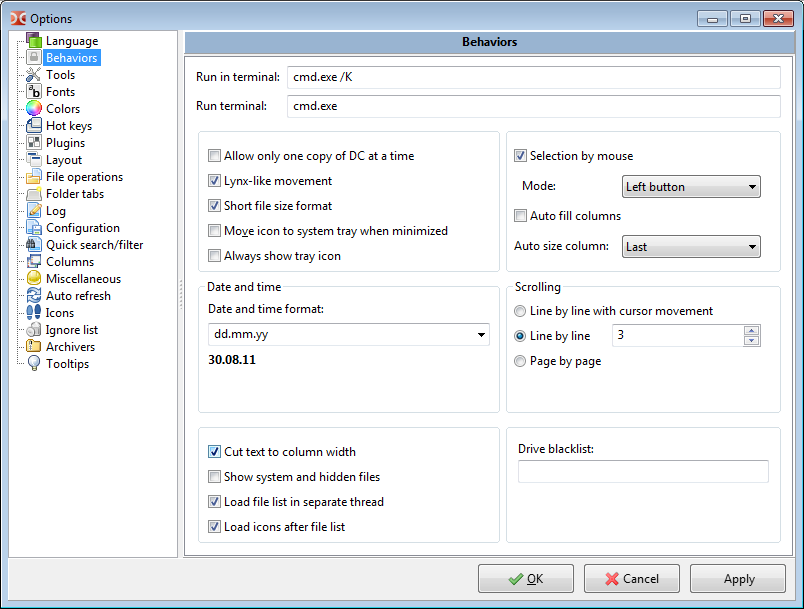Enable Move icon to system tray when minimized
The height and width of the screenshot is (609, 804).
click(214, 231)
